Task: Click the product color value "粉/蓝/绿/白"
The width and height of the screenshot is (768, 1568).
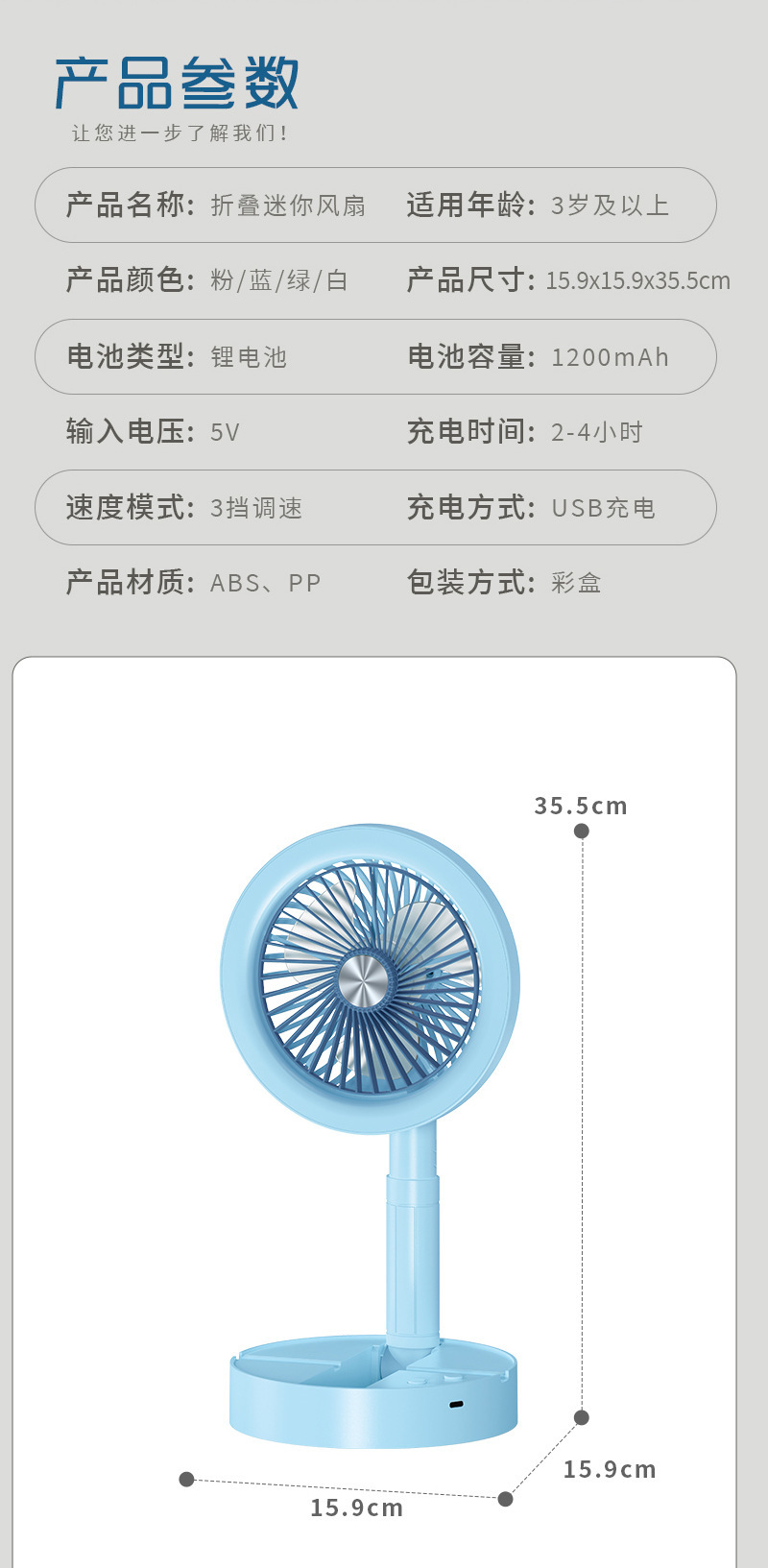Action: [x=278, y=280]
